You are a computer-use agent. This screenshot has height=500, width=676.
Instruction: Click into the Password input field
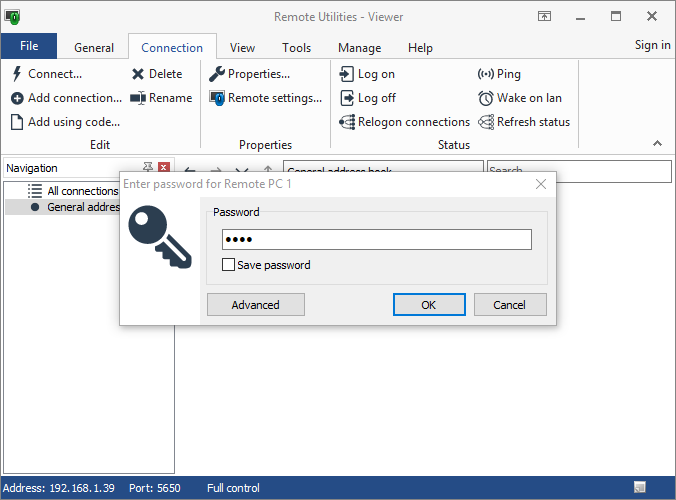pos(376,240)
